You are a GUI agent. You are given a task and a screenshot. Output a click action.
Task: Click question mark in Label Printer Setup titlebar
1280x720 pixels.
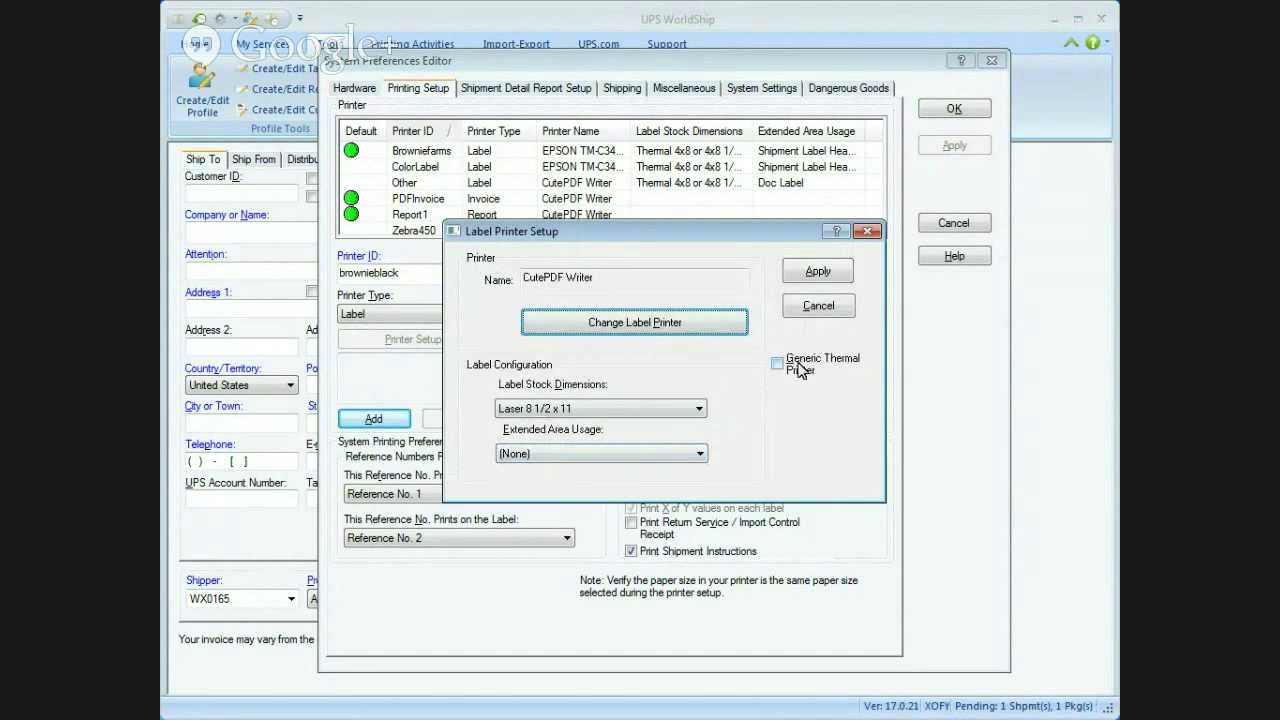click(837, 231)
